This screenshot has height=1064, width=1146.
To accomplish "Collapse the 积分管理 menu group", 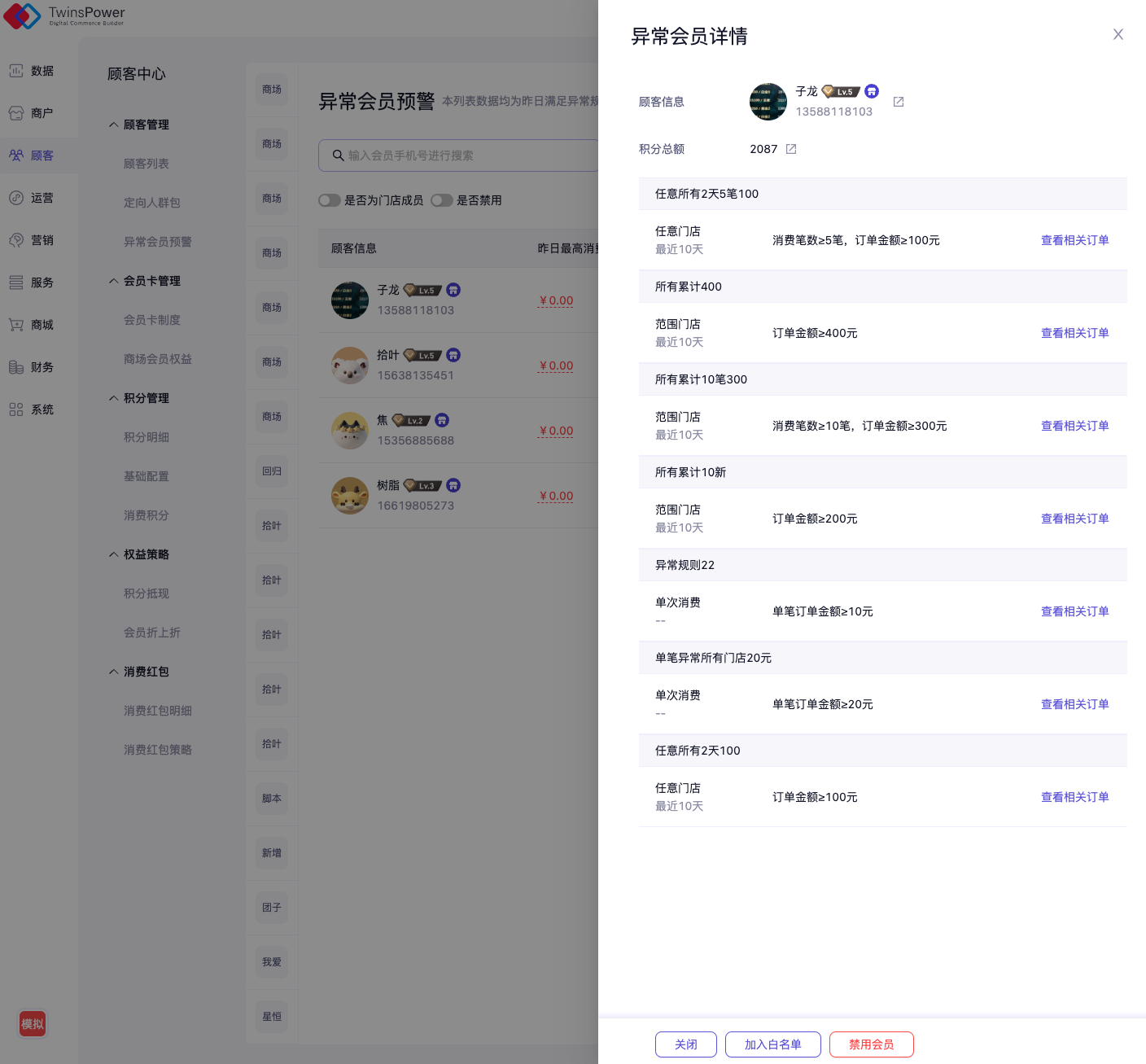I will (x=114, y=398).
